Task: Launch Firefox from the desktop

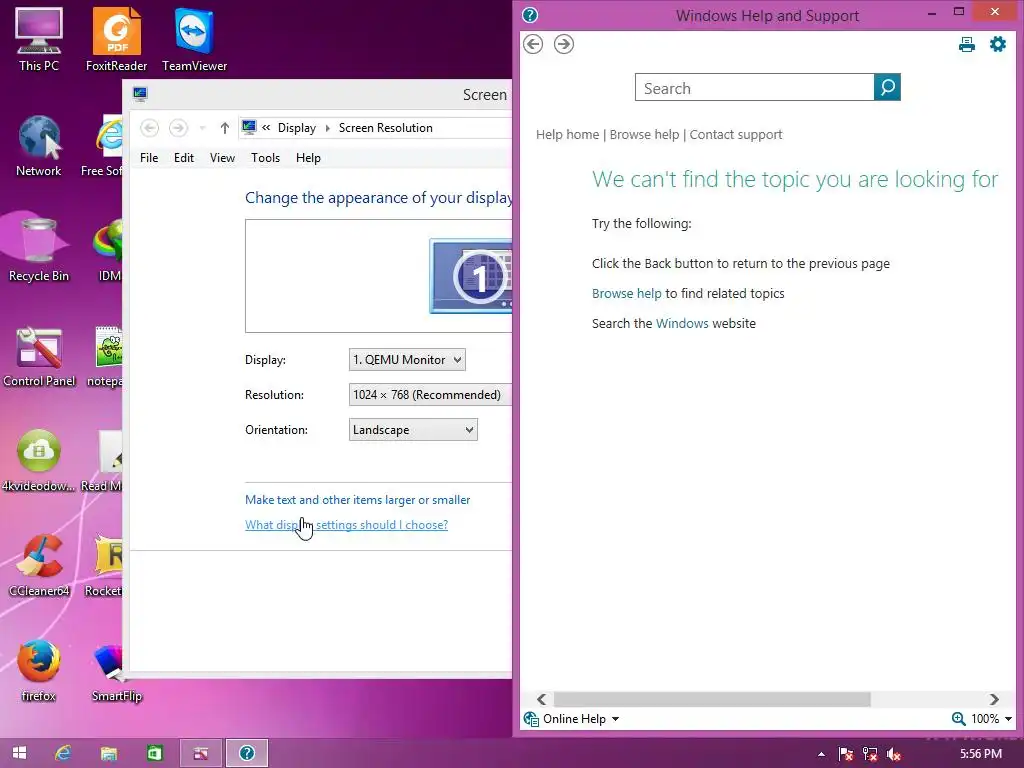Action: (39, 671)
